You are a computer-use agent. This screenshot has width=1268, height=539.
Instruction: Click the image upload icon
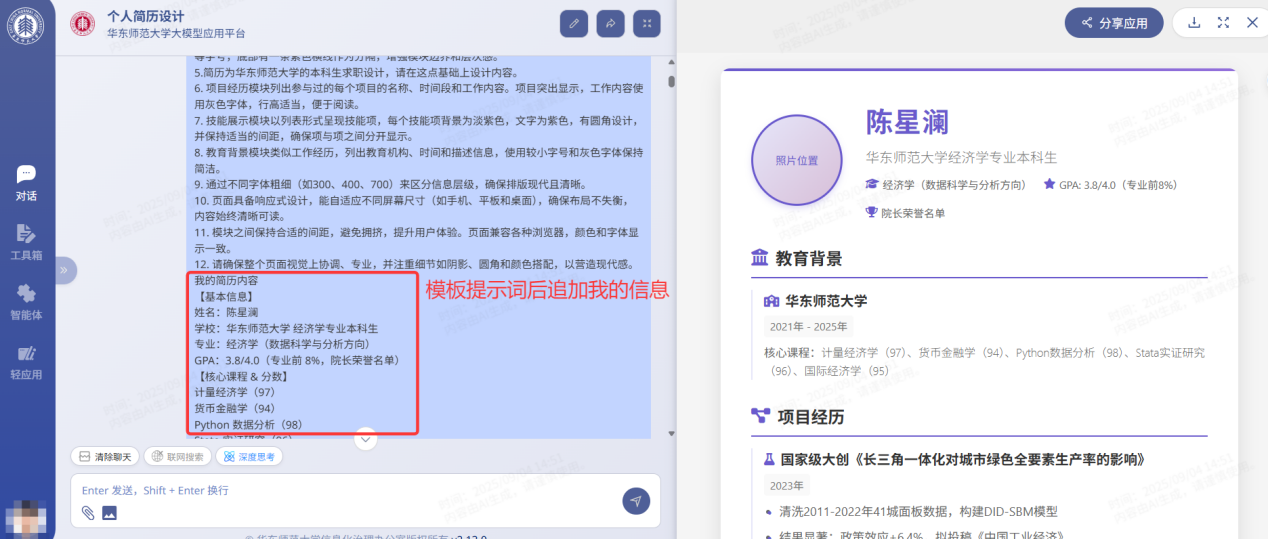click(109, 513)
